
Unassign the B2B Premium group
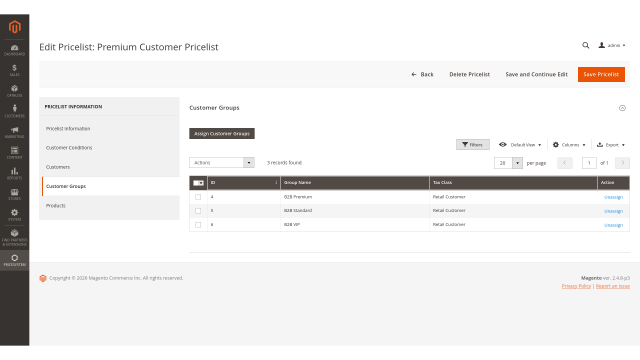point(613,197)
